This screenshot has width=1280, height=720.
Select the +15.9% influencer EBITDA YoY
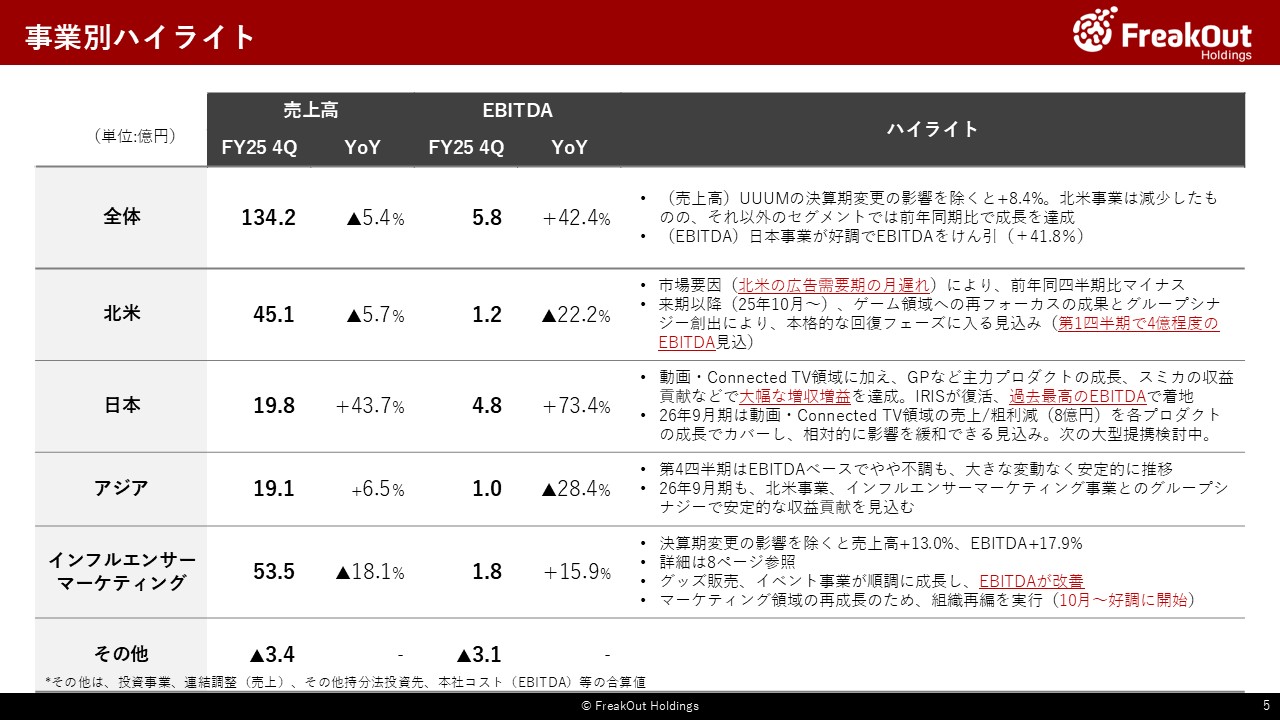pyautogui.click(x=576, y=573)
